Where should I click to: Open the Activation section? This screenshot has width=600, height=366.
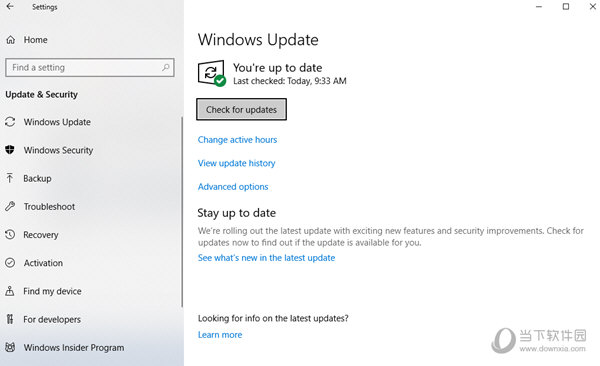43,263
